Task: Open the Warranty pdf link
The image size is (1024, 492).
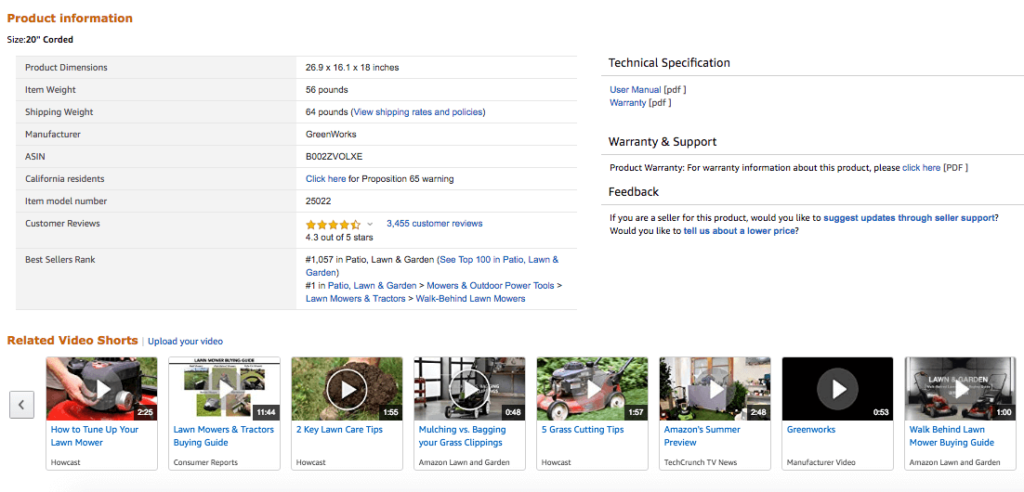Action: click(x=628, y=102)
